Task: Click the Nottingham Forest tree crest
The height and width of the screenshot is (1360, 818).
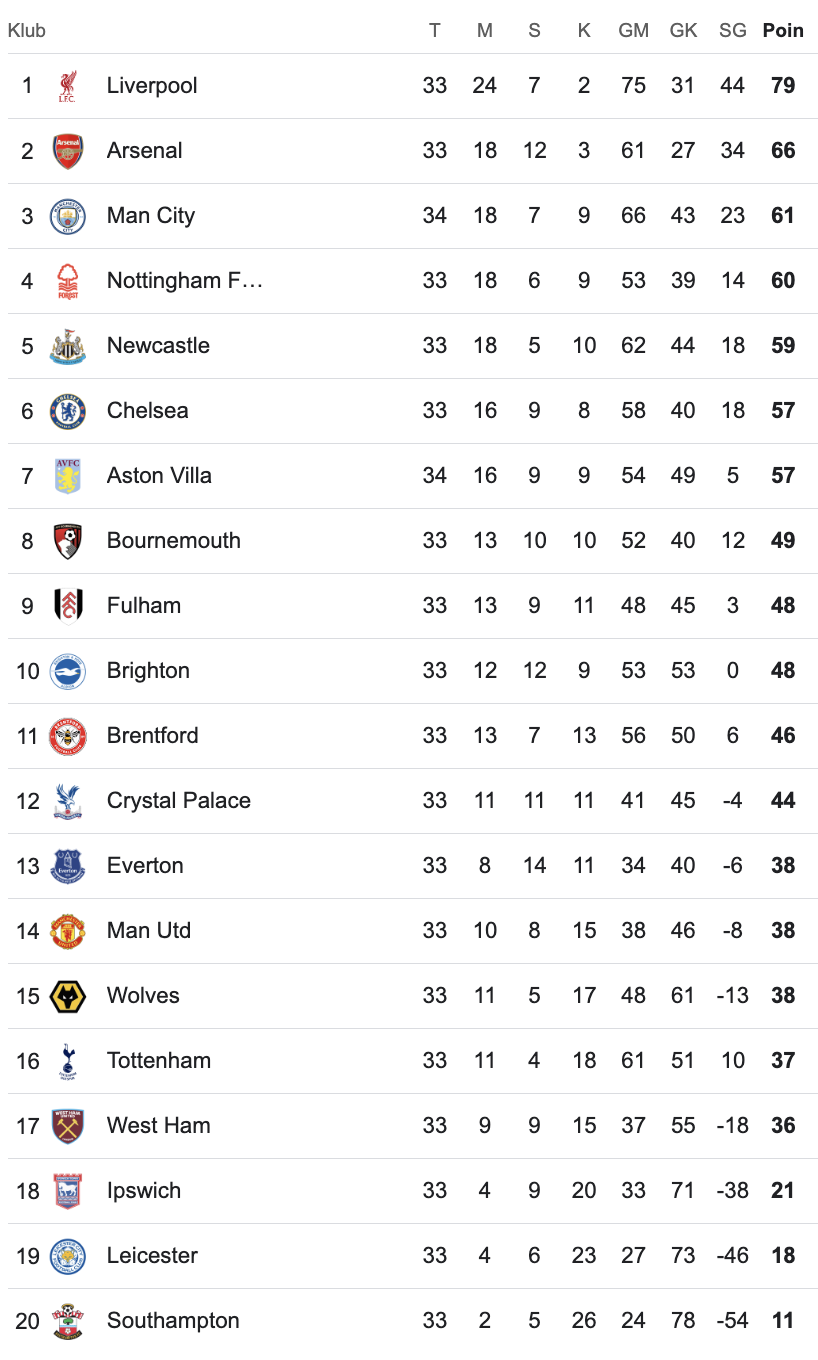Action: click(x=68, y=281)
